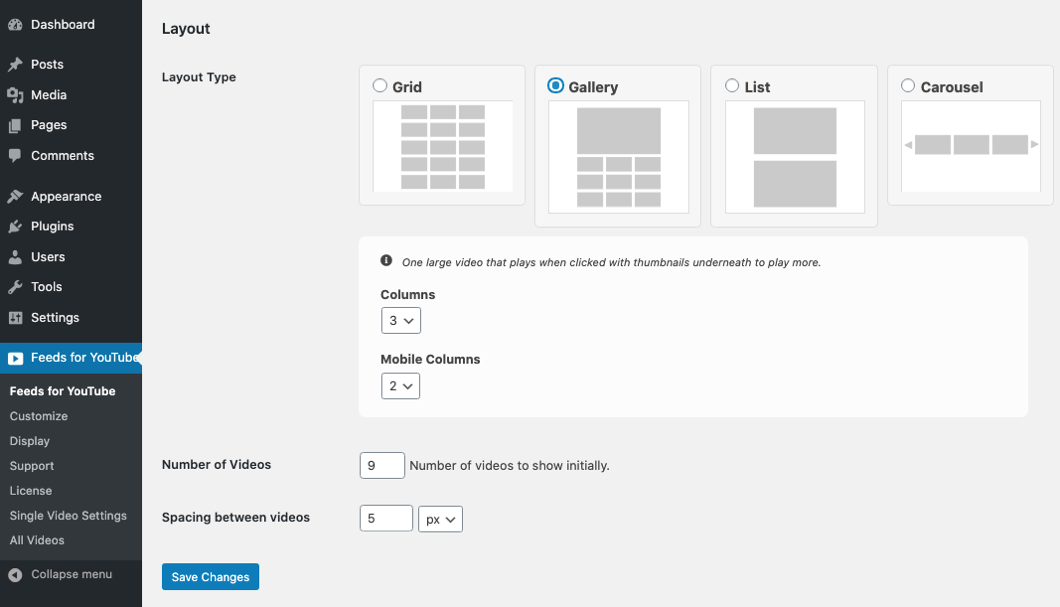The height and width of the screenshot is (607, 1060).
Task: Click the Media library icon
Action: 15,95
